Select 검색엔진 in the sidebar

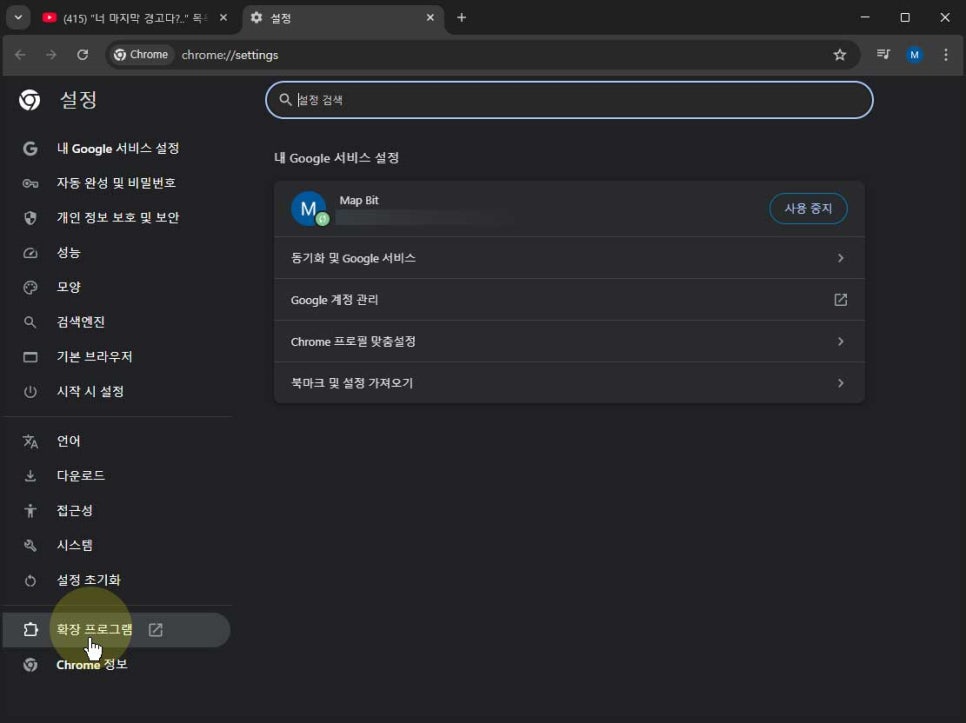pyautogui.click(x=81, y=322)
